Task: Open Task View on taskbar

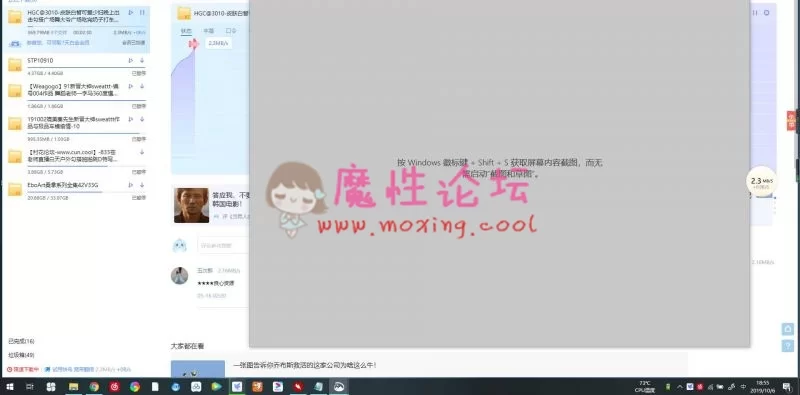Action: pos(30,387)
